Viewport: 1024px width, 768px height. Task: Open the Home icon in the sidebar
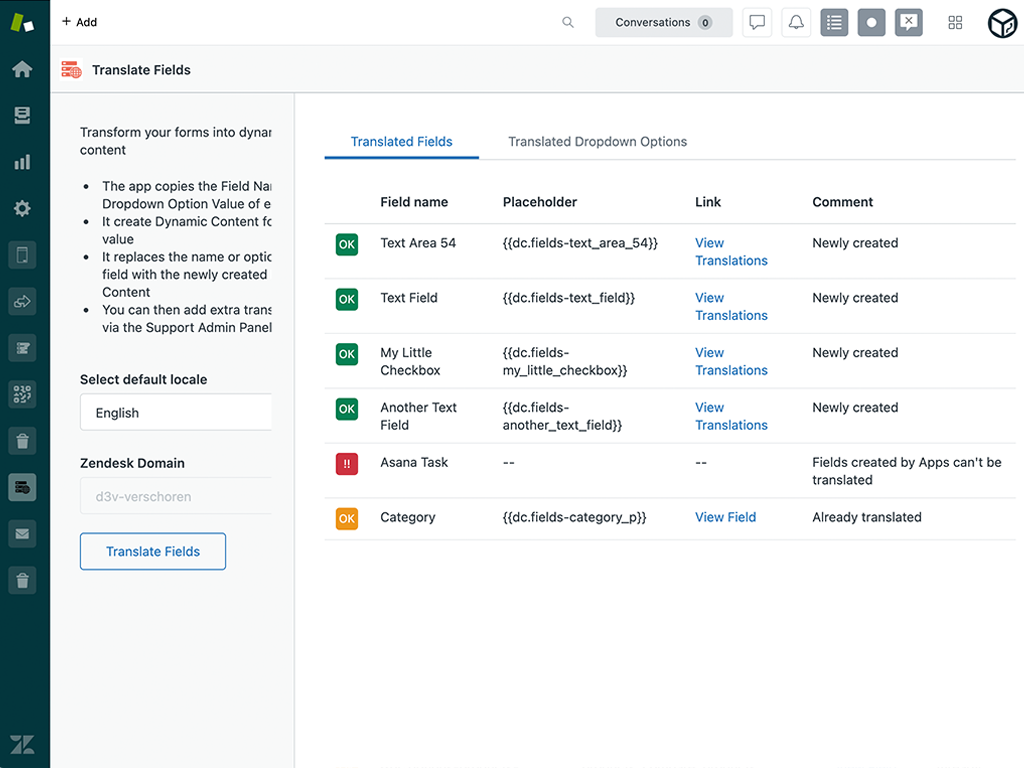click(22, 69)
